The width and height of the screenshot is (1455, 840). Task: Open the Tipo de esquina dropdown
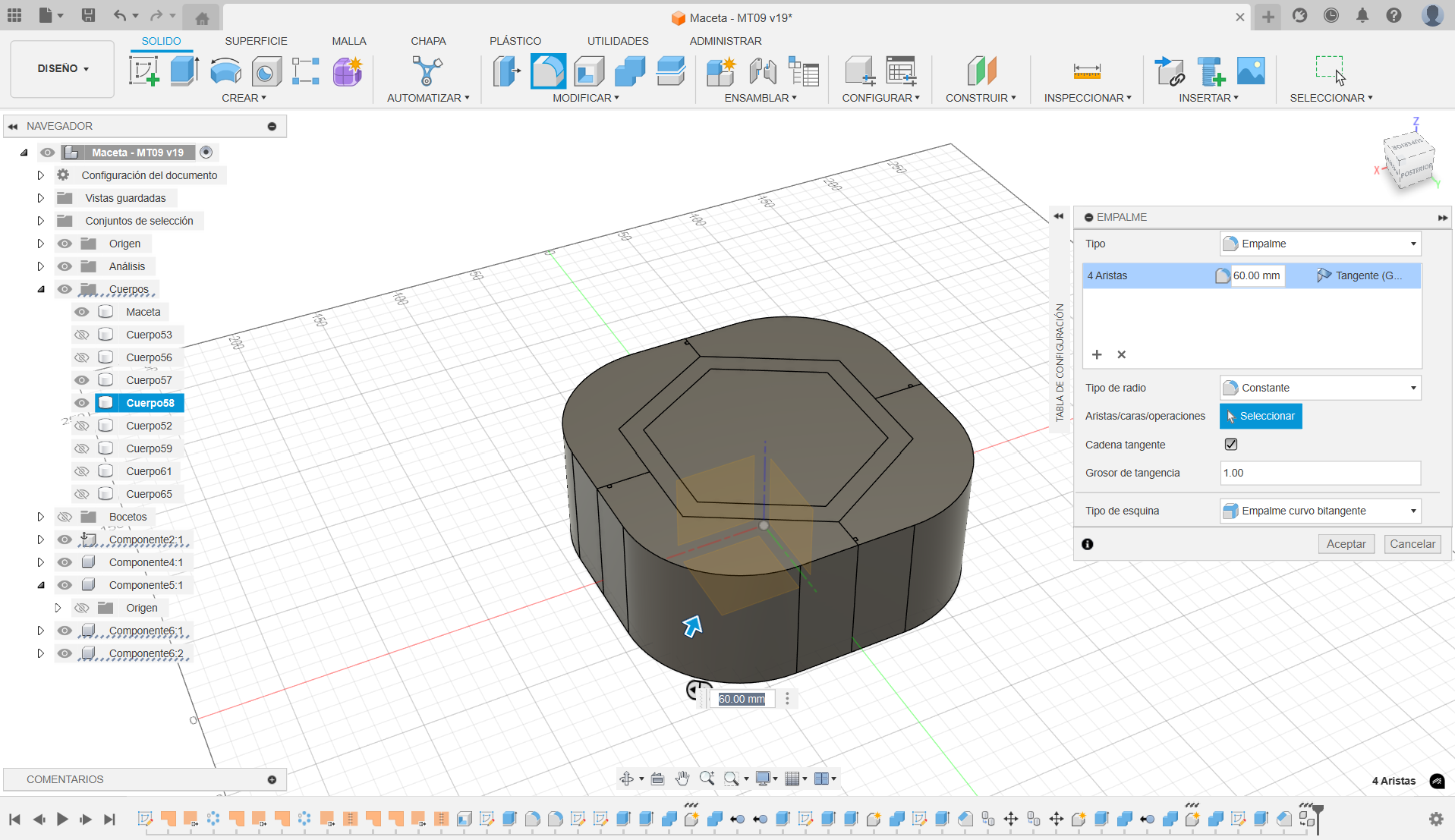click(1320, 511)
